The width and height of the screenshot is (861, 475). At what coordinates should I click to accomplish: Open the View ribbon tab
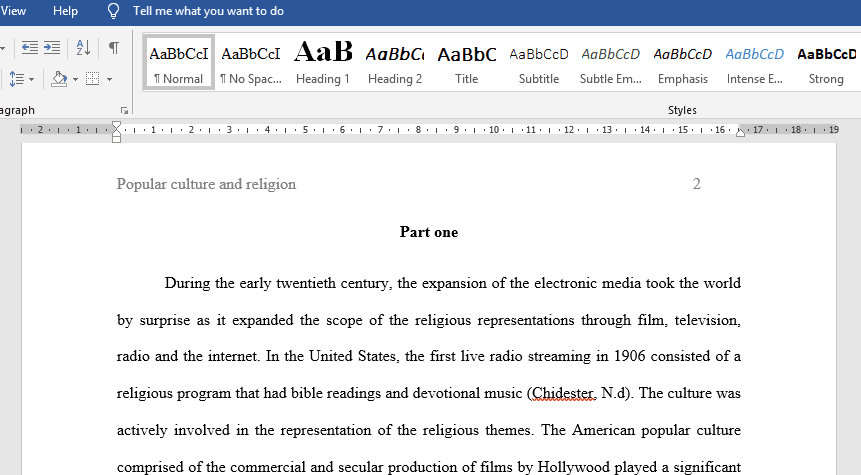coord(13,11)
